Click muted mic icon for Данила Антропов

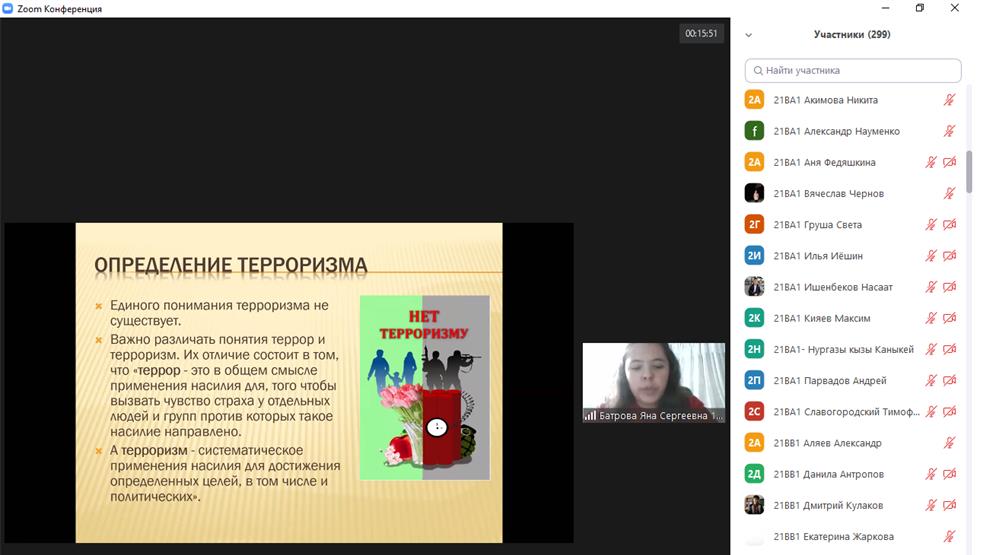tap(931, 473)
